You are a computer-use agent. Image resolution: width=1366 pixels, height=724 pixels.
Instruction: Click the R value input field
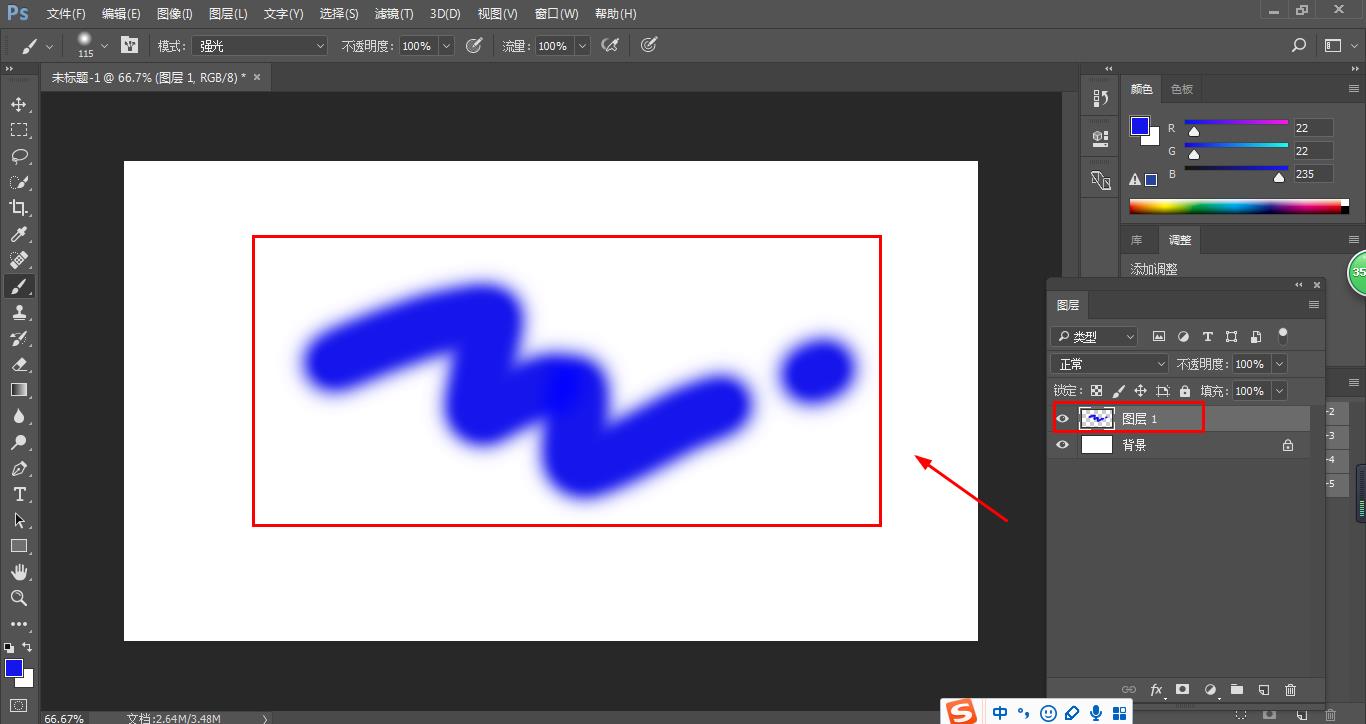pyautogui.click(x=1313, y=128)
